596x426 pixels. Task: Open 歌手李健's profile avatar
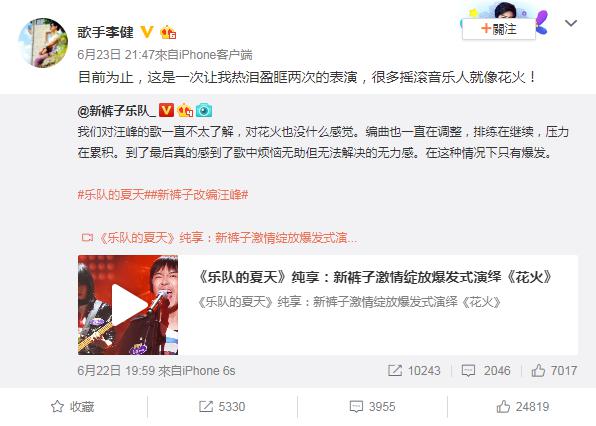tap(43, 43)
